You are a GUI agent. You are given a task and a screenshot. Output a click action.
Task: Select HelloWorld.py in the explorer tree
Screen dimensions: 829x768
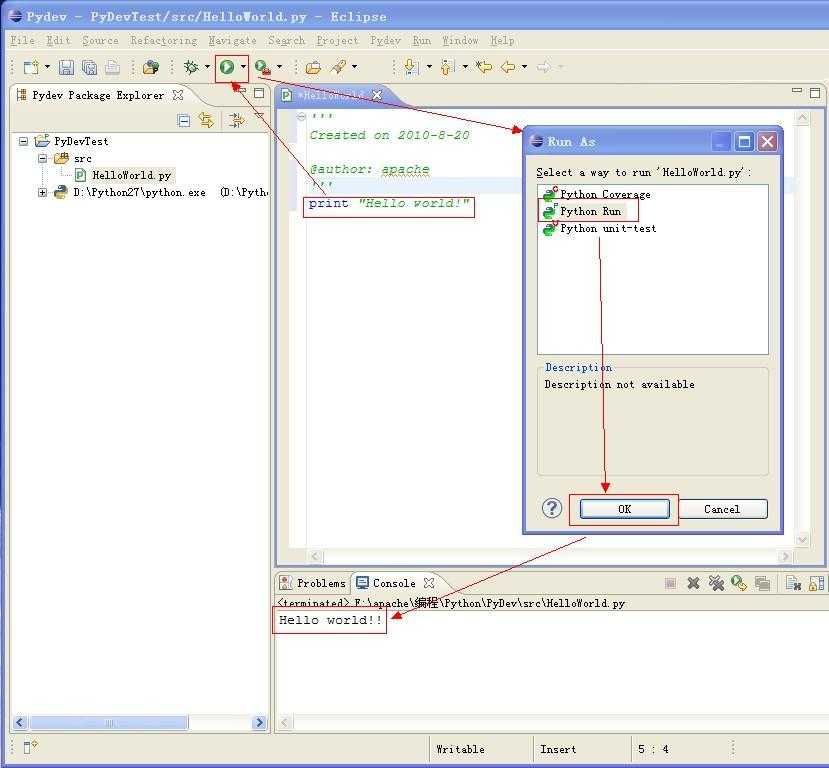click(132, 175)
